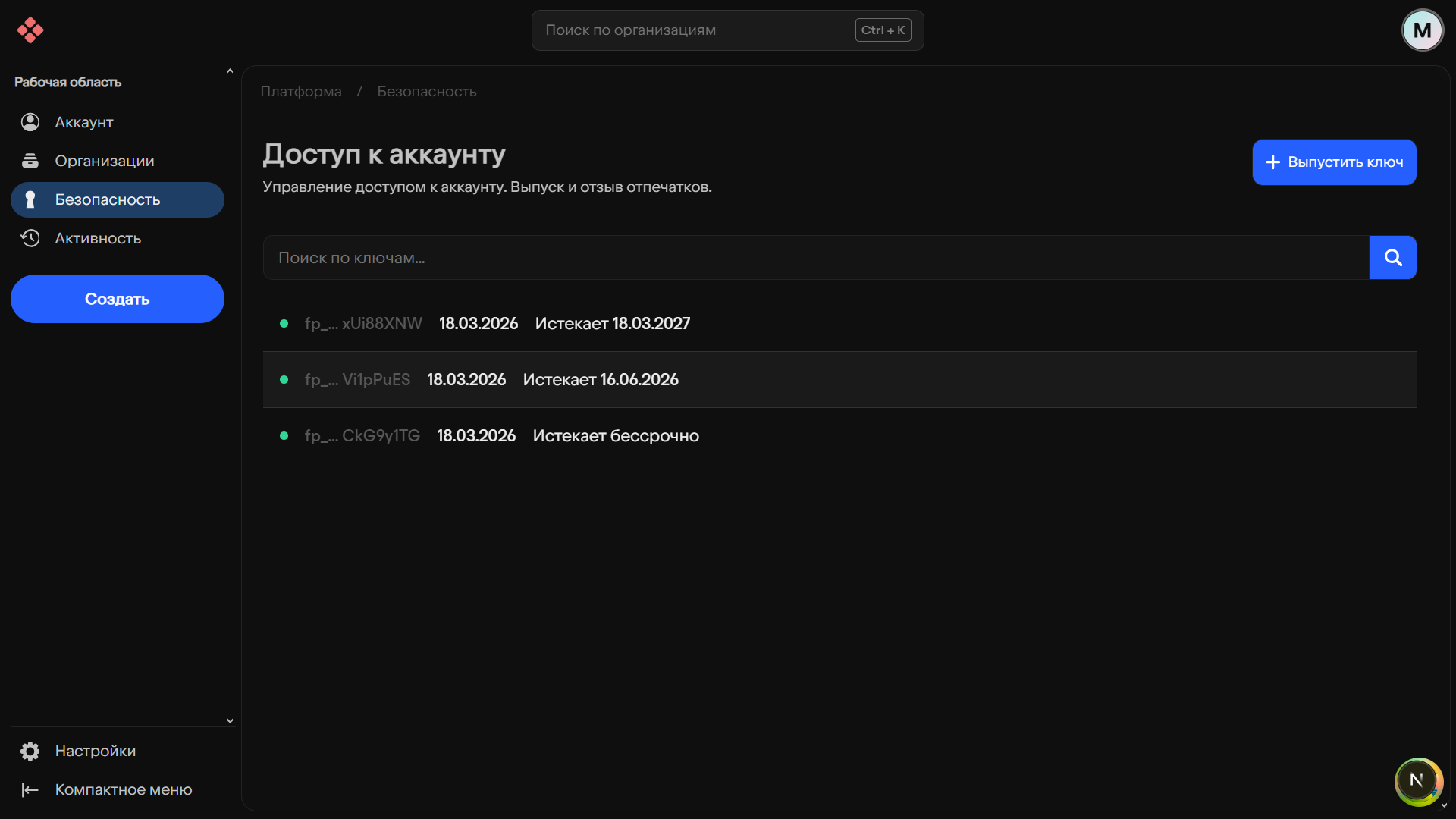Focus the Поиск по ключам field
The width and height of the screenshot is (1456, 819).
click(x=815, y=258)
